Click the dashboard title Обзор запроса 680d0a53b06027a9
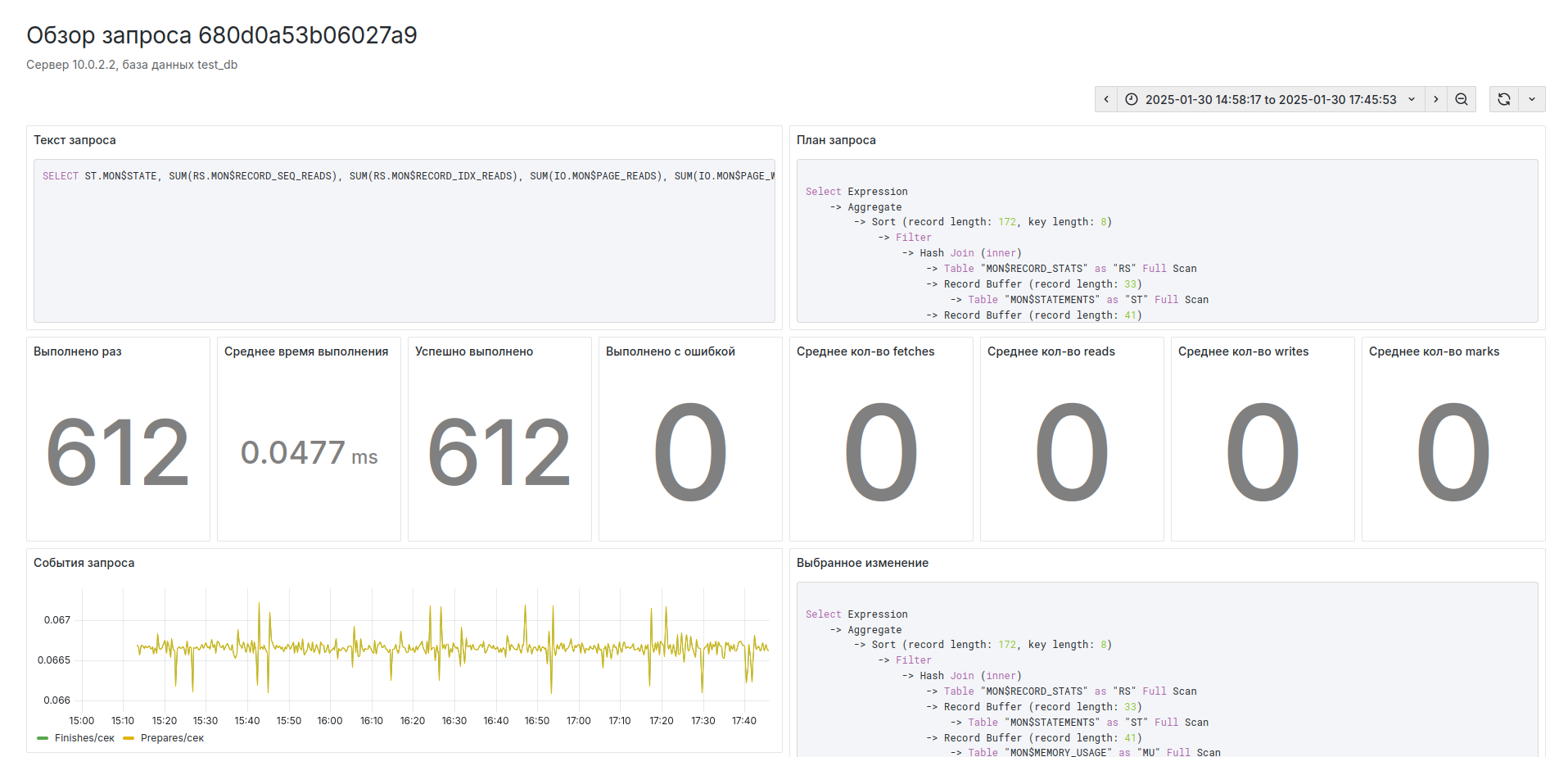The image size is (1568, 757). 222,34
